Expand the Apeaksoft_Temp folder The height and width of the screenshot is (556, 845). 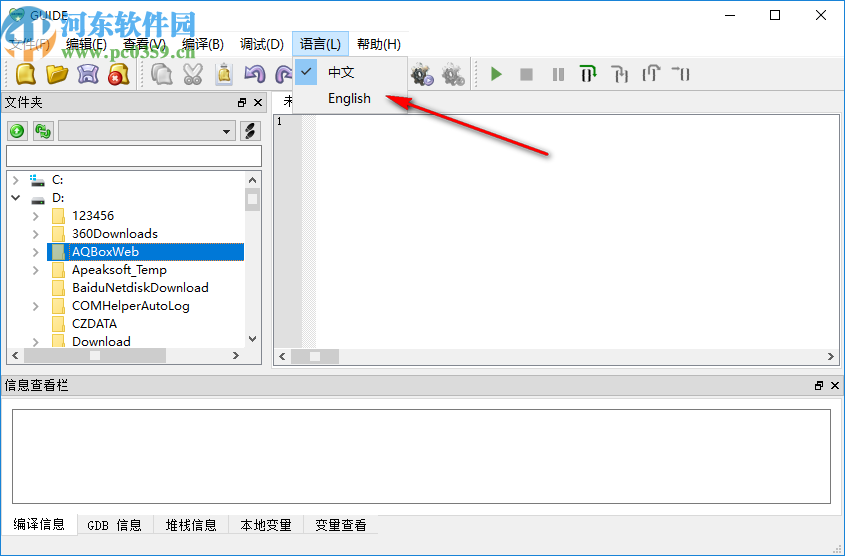pos(36,270)
